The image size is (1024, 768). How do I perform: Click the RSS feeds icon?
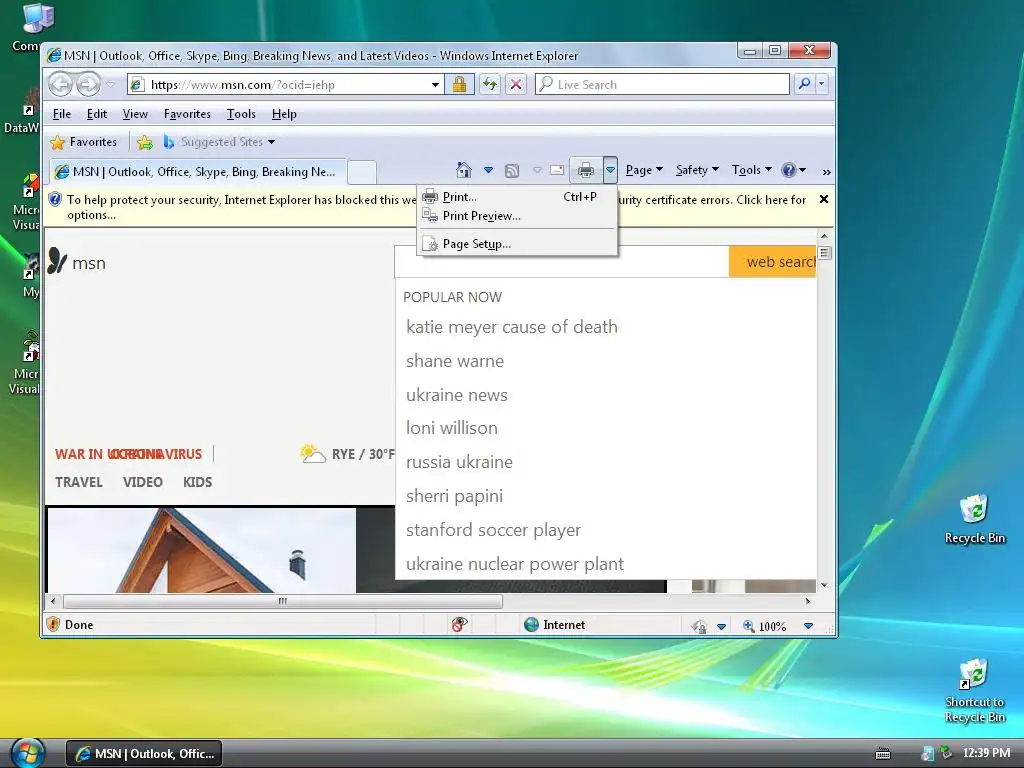[512, 170]
